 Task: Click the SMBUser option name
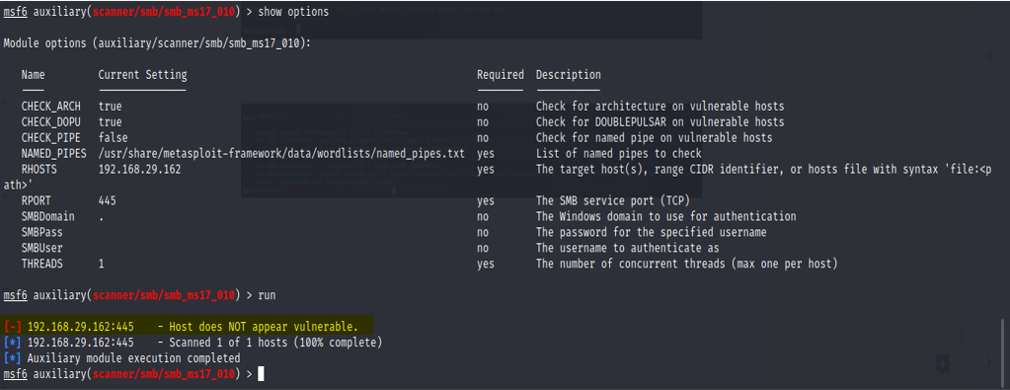[x=42, y=248]
